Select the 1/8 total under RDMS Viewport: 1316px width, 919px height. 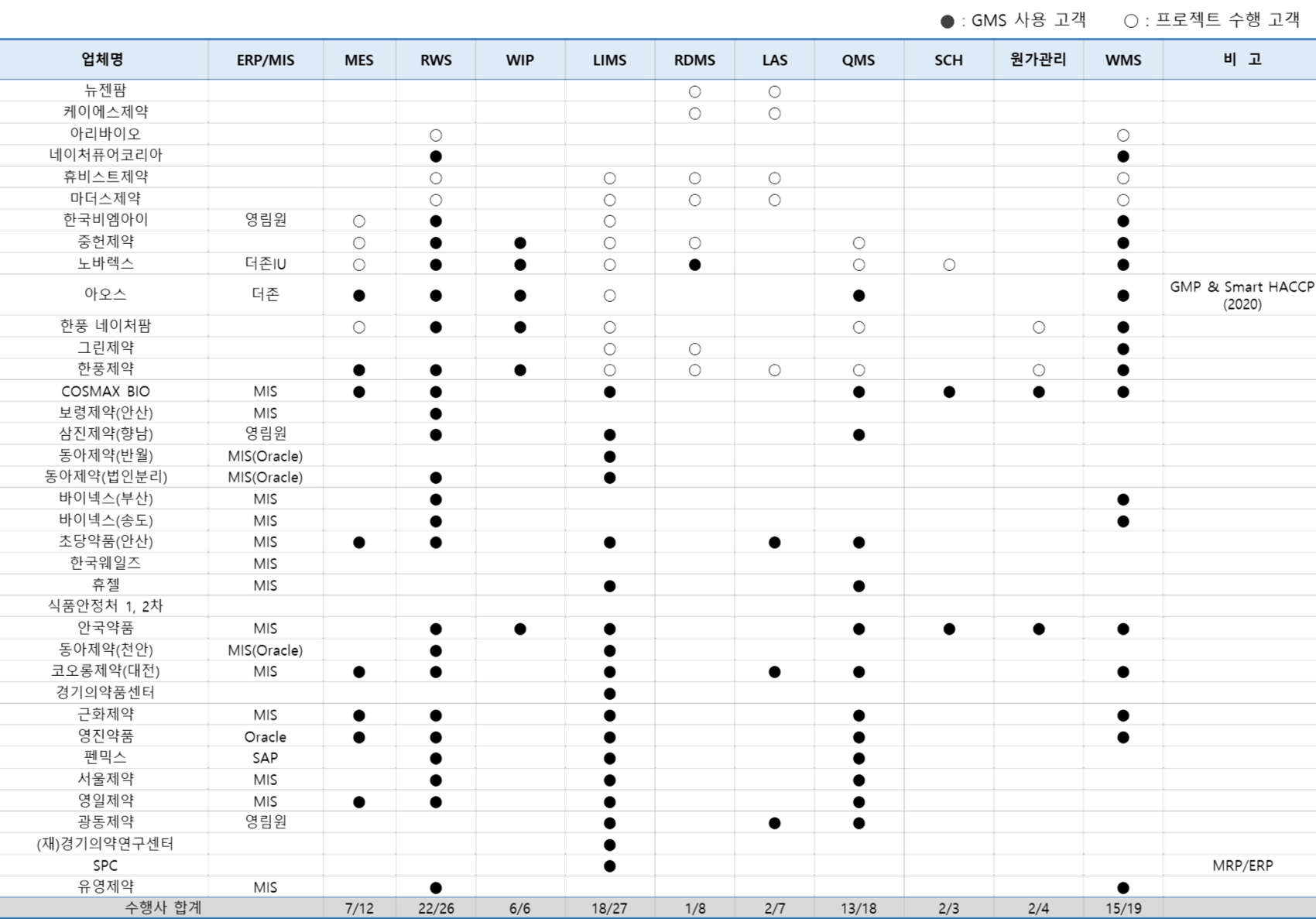[x=694, y=908]
